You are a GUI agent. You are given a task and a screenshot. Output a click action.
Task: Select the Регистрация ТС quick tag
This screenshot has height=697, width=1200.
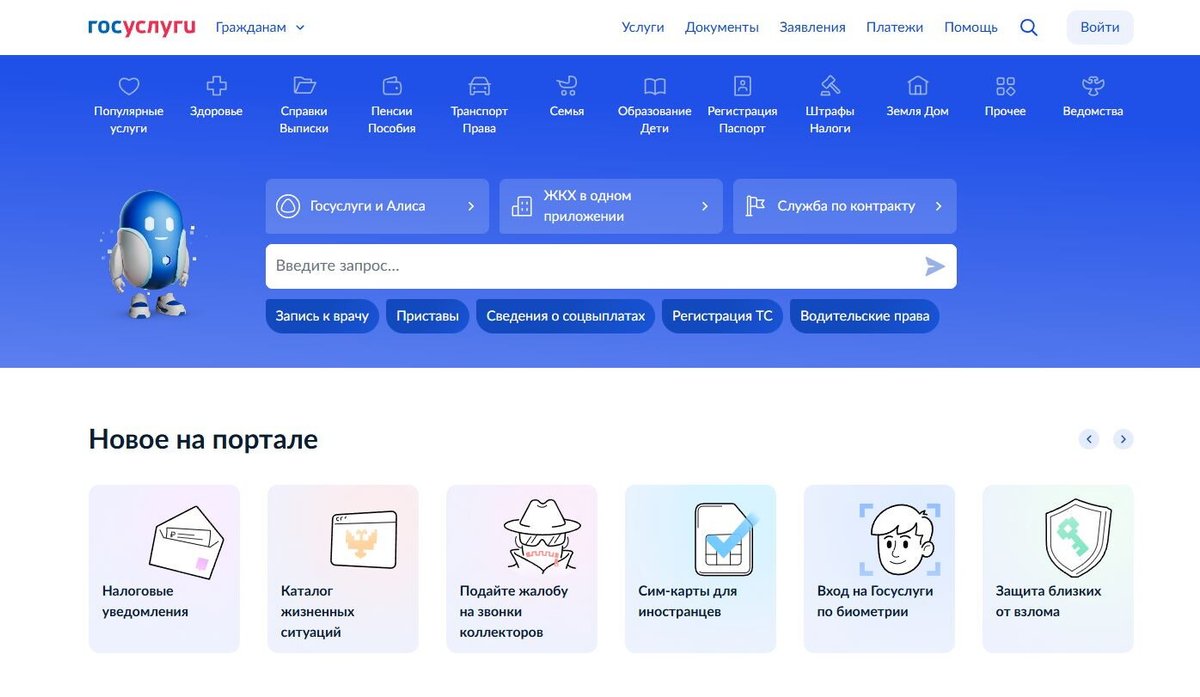722,316
